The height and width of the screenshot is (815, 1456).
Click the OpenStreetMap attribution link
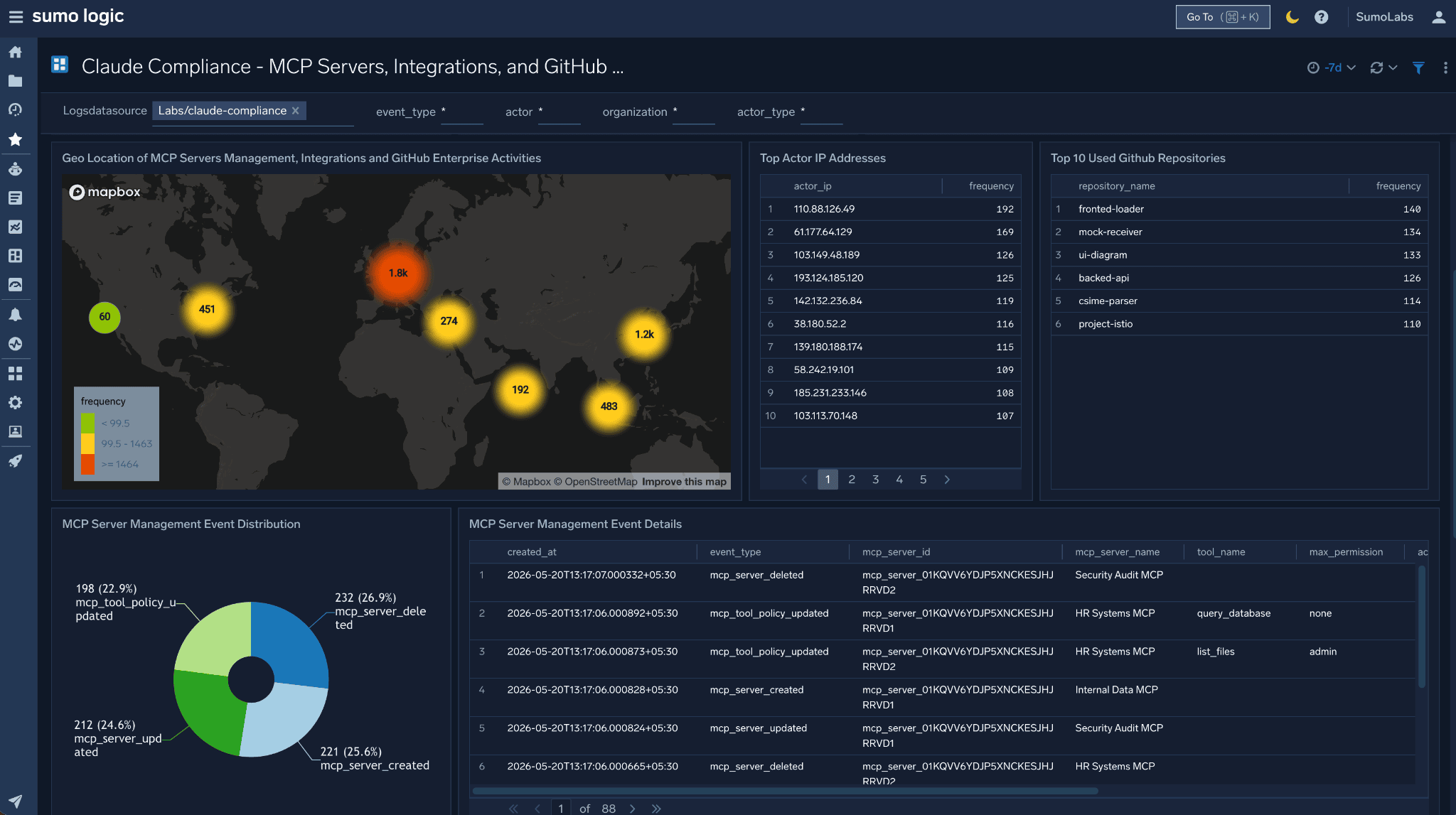[x=595, y=482]
